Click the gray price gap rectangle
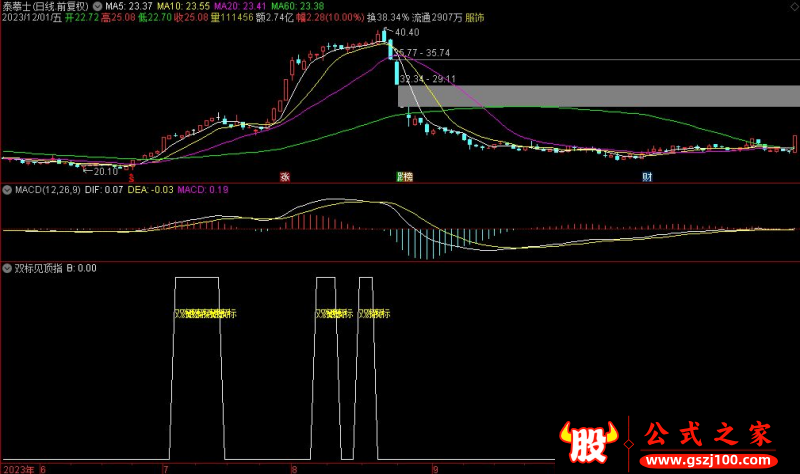Screen dimensions: 800x474 pyautogui.click(x=598, y=95)
